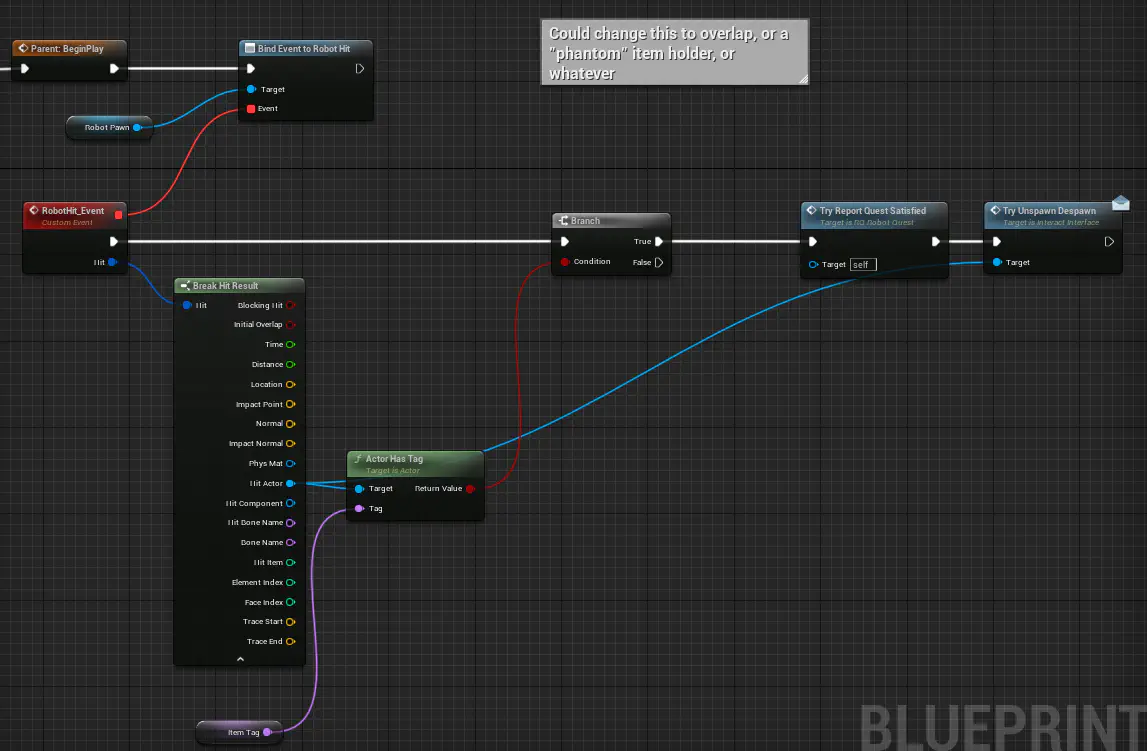This screenshot has width=1147, height=751.
Task: Click the Branch node's False output pin
Action: [658, 263]
